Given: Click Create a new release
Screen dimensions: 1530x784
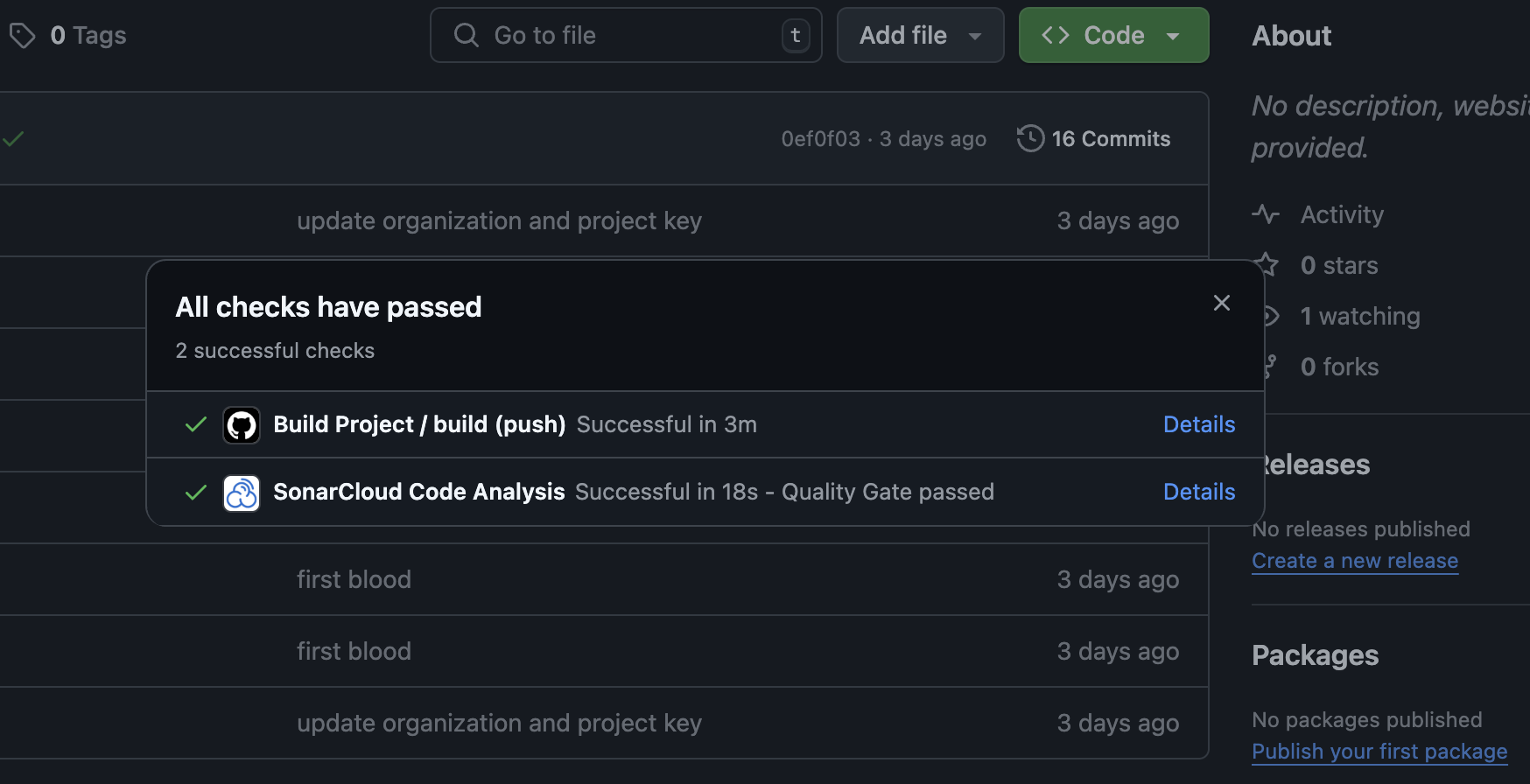Looking at the screenshot, I should pos(1355,561).
